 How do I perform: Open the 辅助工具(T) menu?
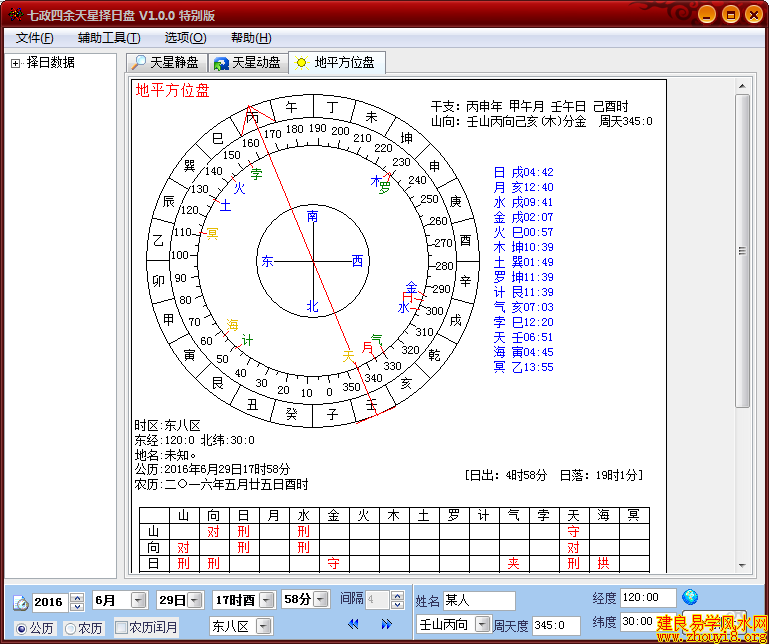109,38
